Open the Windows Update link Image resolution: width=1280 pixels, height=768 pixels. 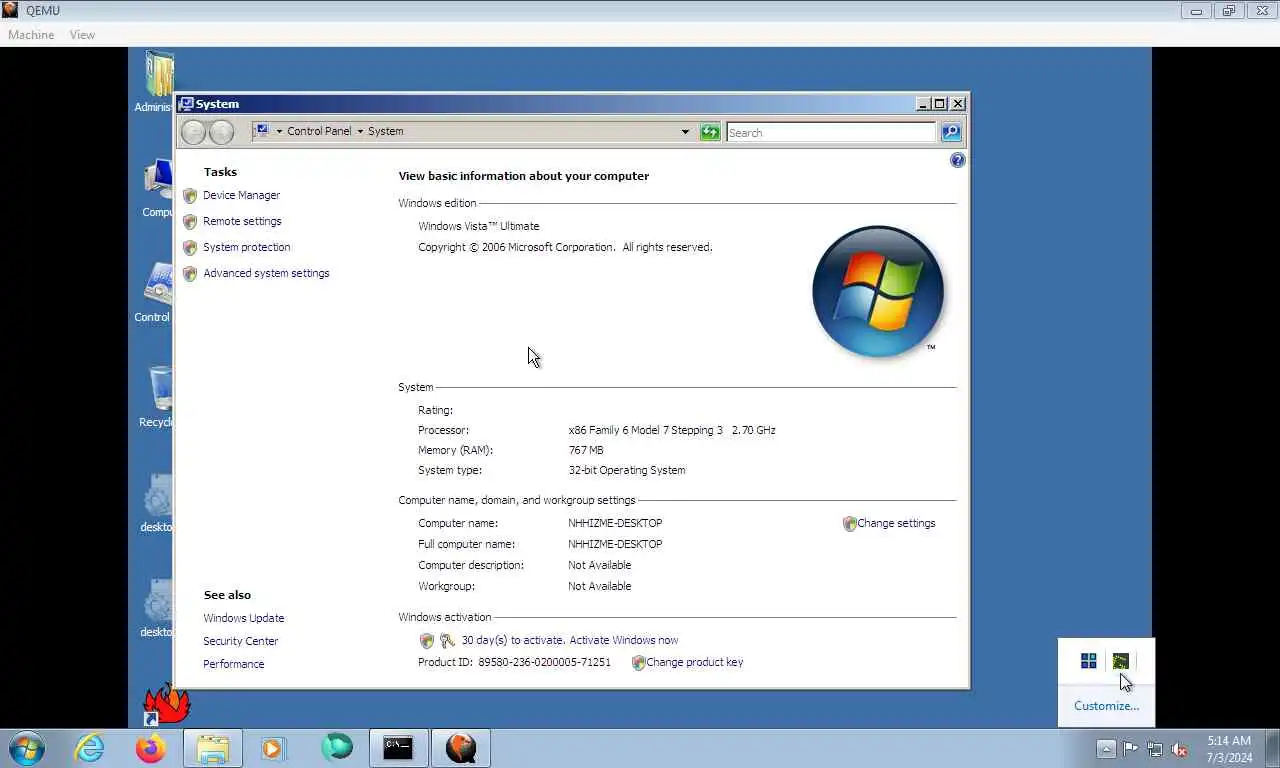click(x=243, y=618)
